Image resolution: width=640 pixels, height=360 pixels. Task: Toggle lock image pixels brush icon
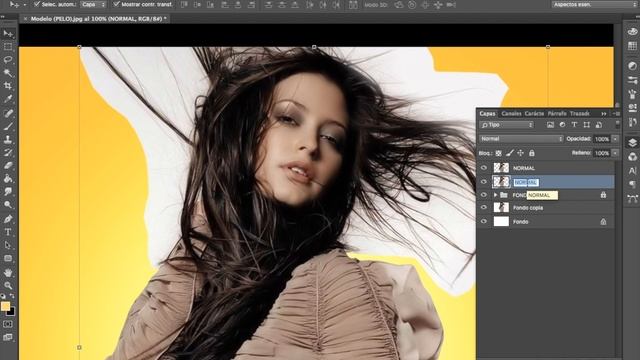point(509,153)
